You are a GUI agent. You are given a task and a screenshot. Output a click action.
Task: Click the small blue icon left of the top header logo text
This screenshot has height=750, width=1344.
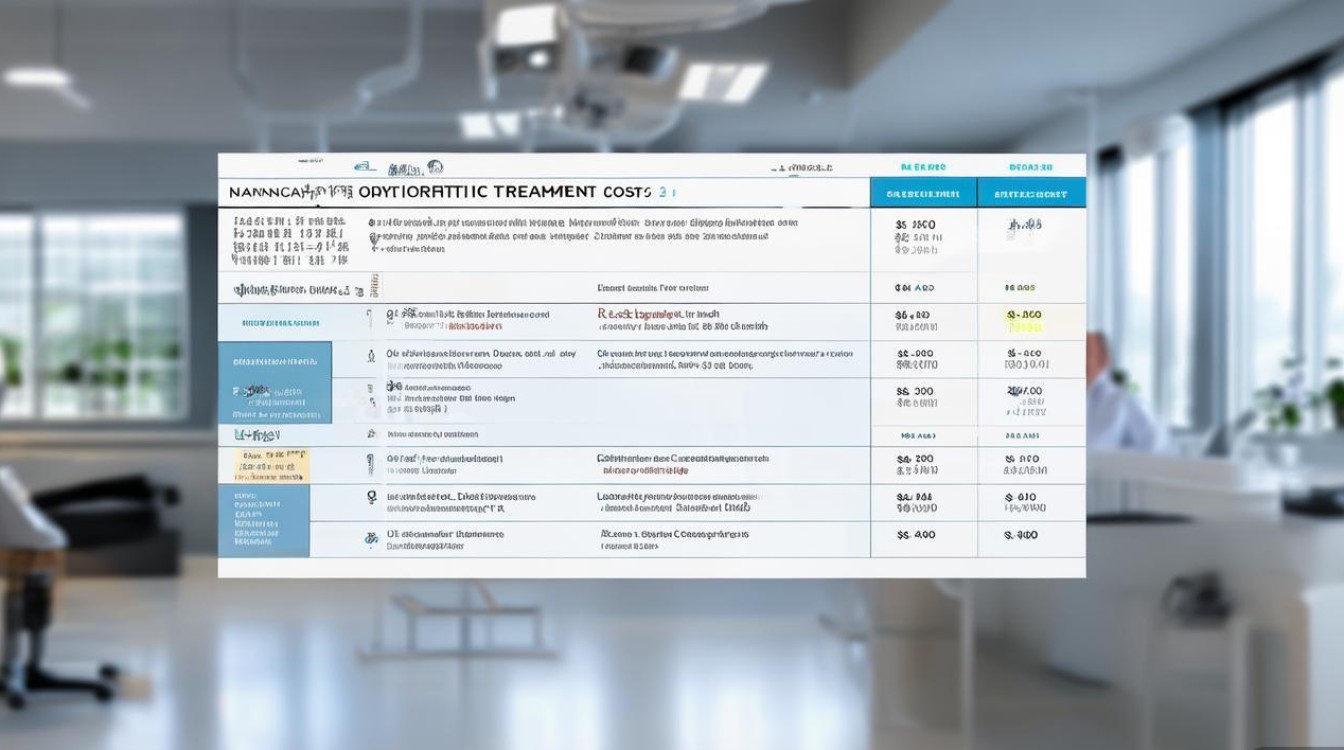[x=365, y=168]
